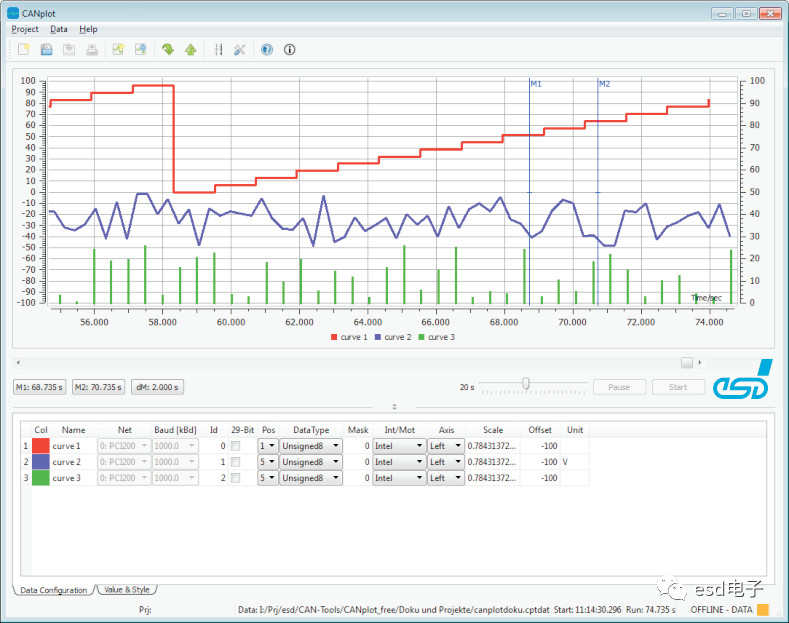
Task: Open the settings tools icon
Action: (x=240, y=49)
